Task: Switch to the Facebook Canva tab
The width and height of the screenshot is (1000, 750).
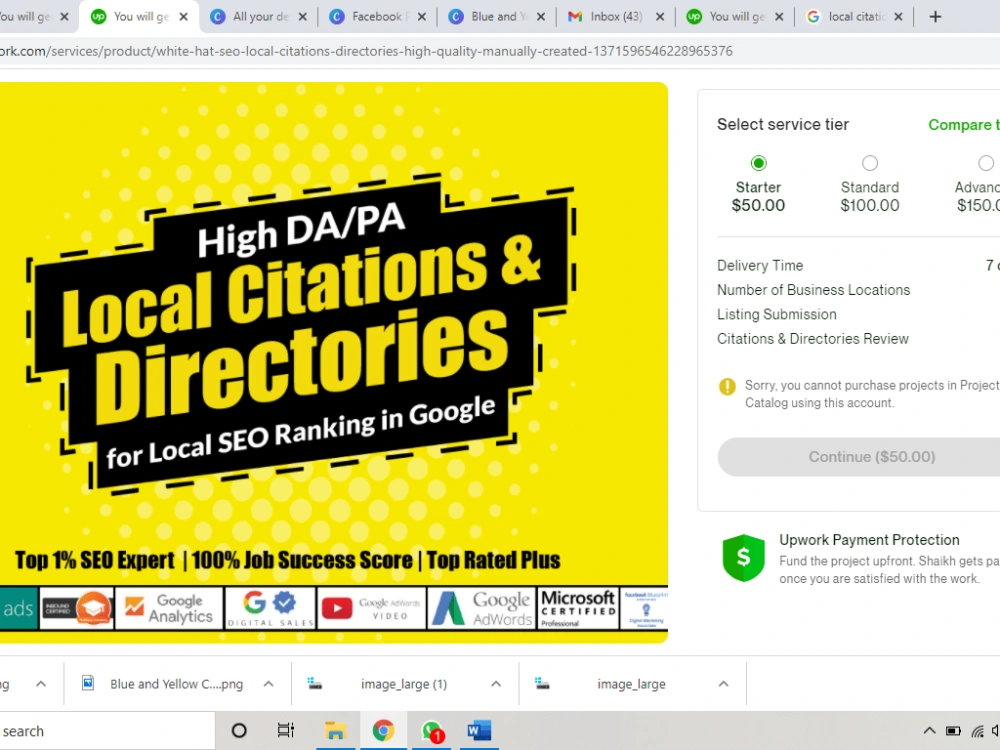Action: pyautogui.click(x=378, y=17)
